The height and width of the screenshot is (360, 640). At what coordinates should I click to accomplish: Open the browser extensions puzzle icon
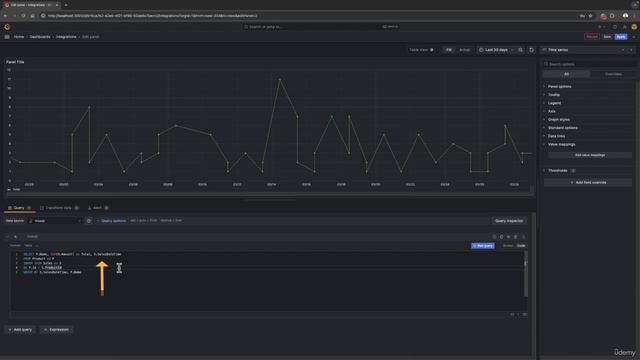coord(612,16)
